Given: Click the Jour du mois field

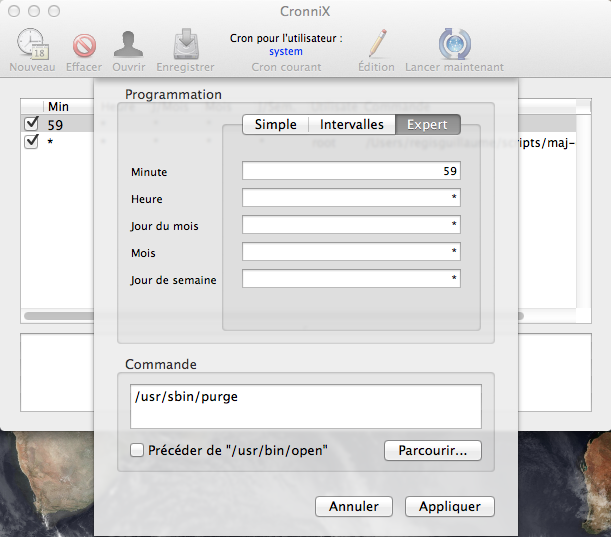Looking at the screenshot, I should pos(351,224).
